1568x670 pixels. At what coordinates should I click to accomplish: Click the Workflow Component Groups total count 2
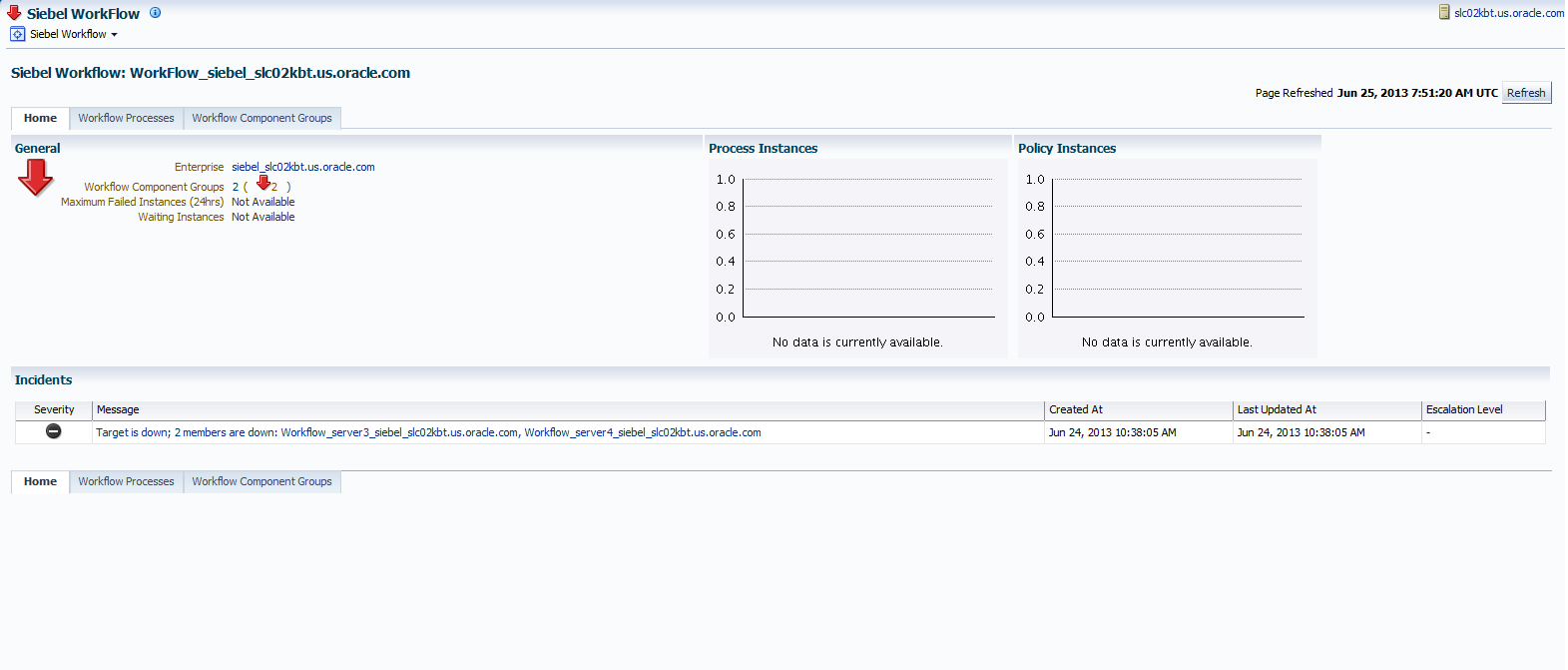(236, 187)
